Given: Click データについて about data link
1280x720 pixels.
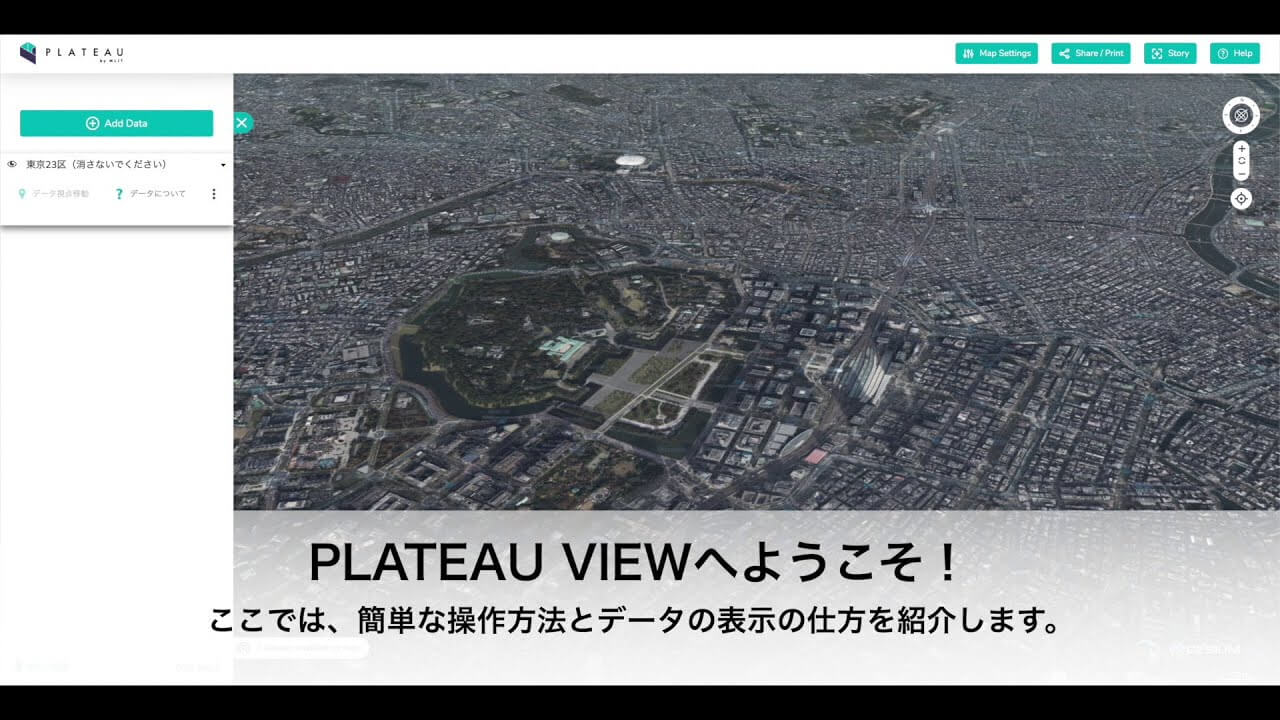Looking at the screenshot, I should (x=151, y=194).
